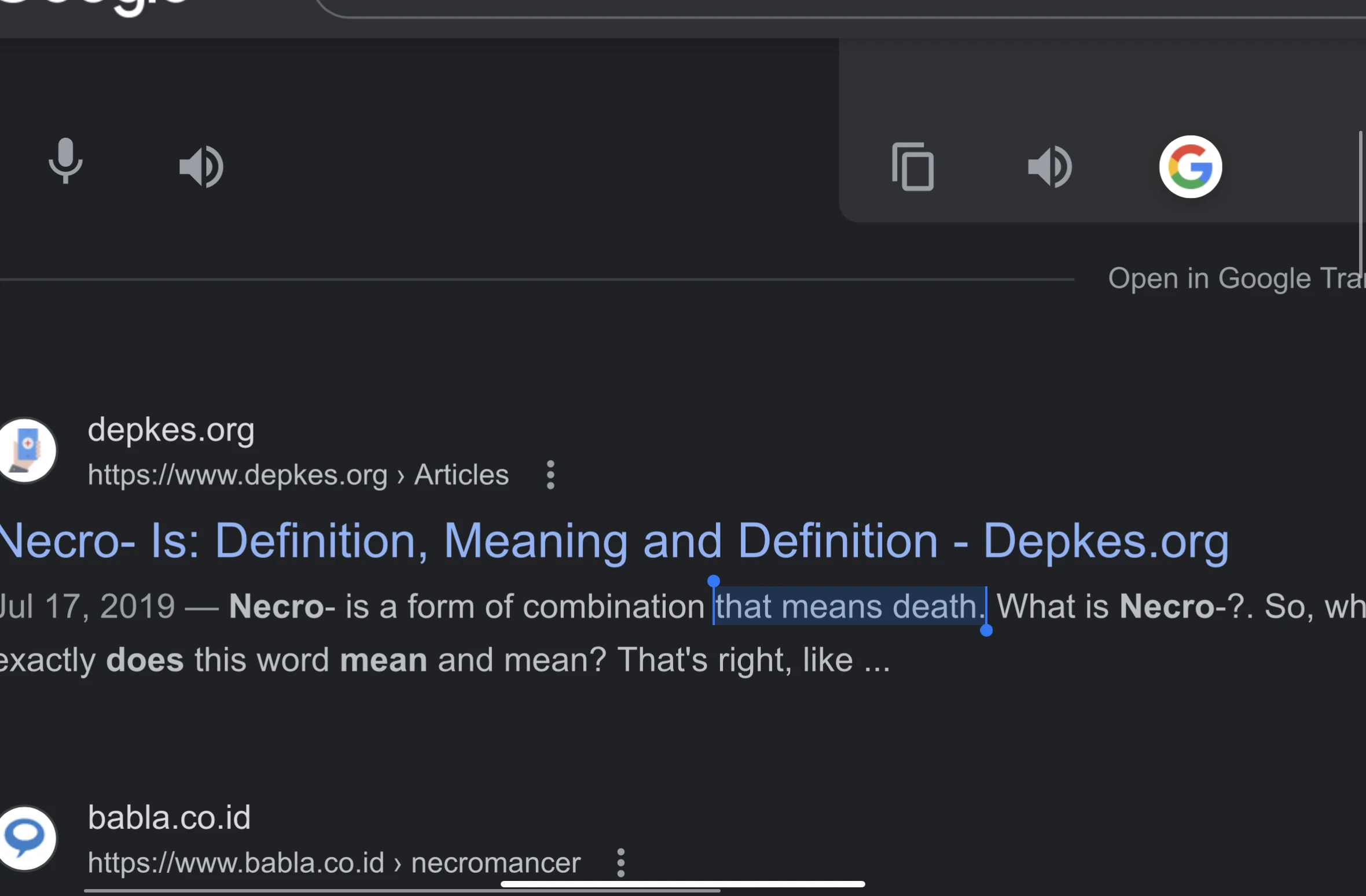
Task: Click the babla.co.id speech bubble favicon
Action: (27, 838)
